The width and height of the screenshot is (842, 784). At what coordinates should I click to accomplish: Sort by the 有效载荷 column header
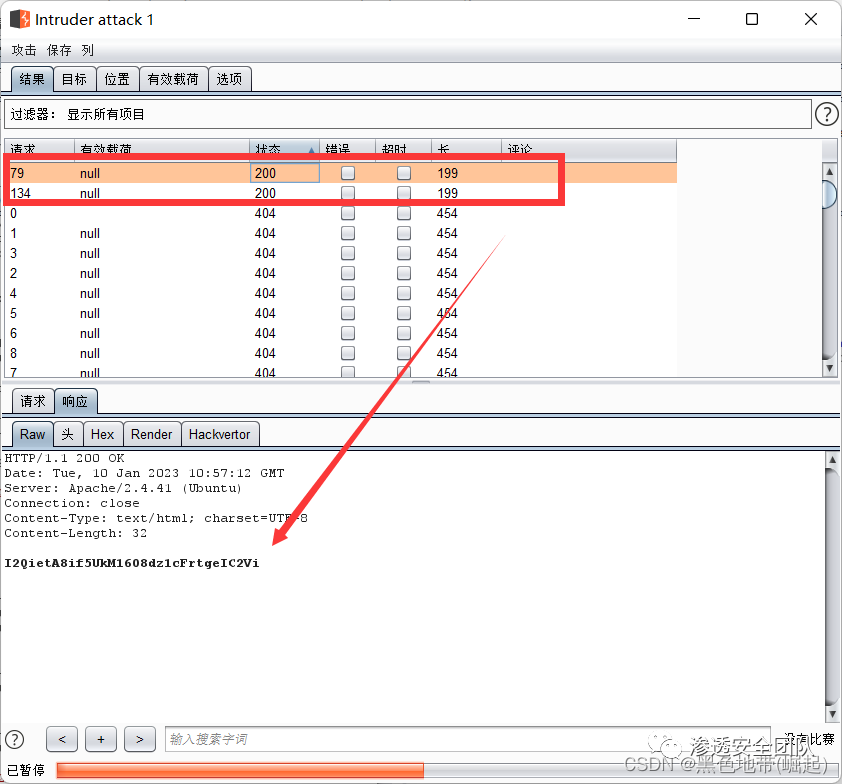pyautogui.click(x=162, y=148)
